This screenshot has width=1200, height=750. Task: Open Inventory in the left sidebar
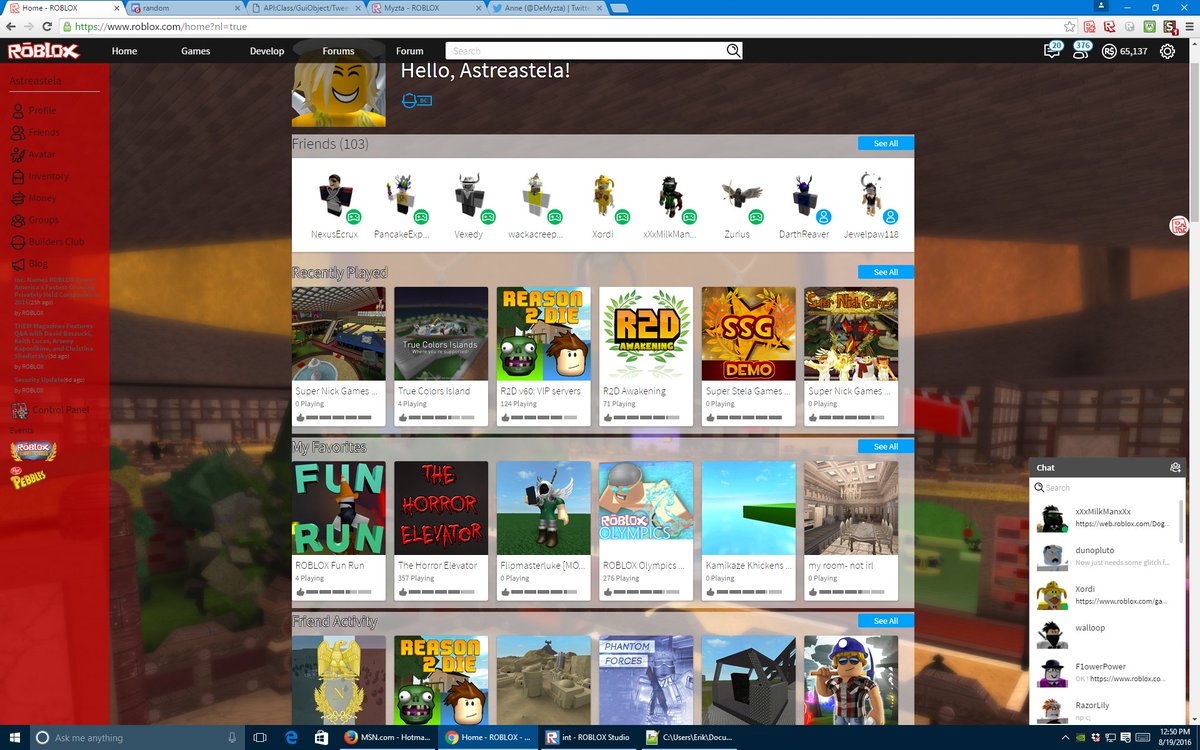click(39, 176)
